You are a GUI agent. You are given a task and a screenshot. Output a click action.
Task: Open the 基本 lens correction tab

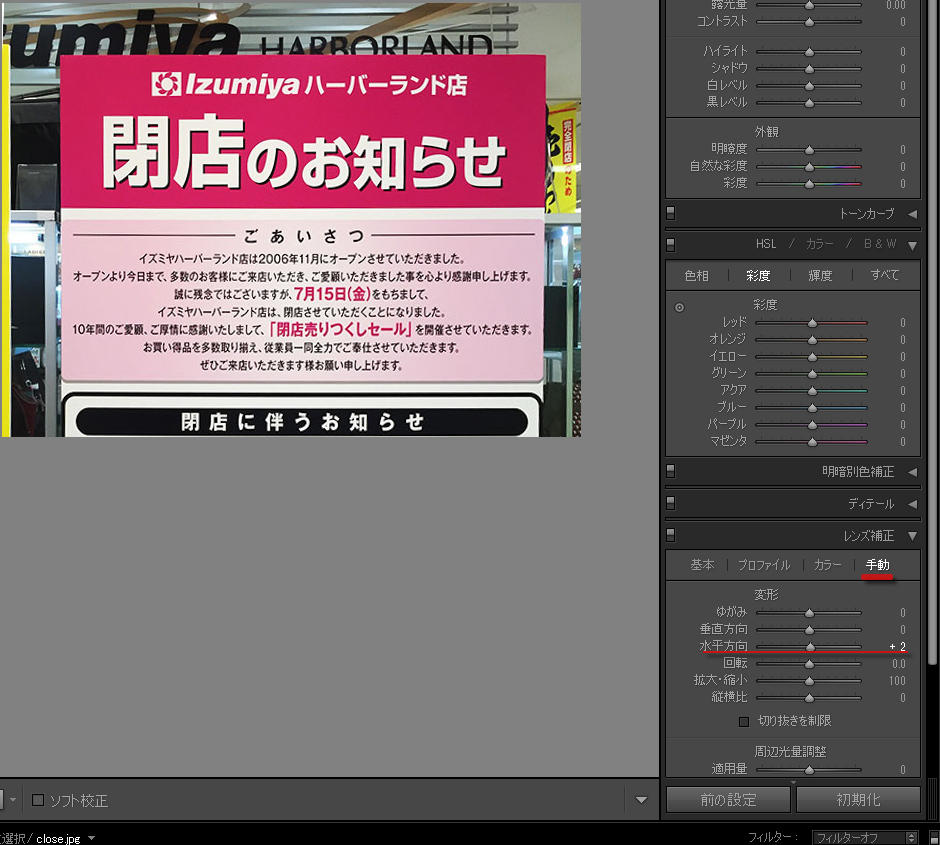pos(702,565)
